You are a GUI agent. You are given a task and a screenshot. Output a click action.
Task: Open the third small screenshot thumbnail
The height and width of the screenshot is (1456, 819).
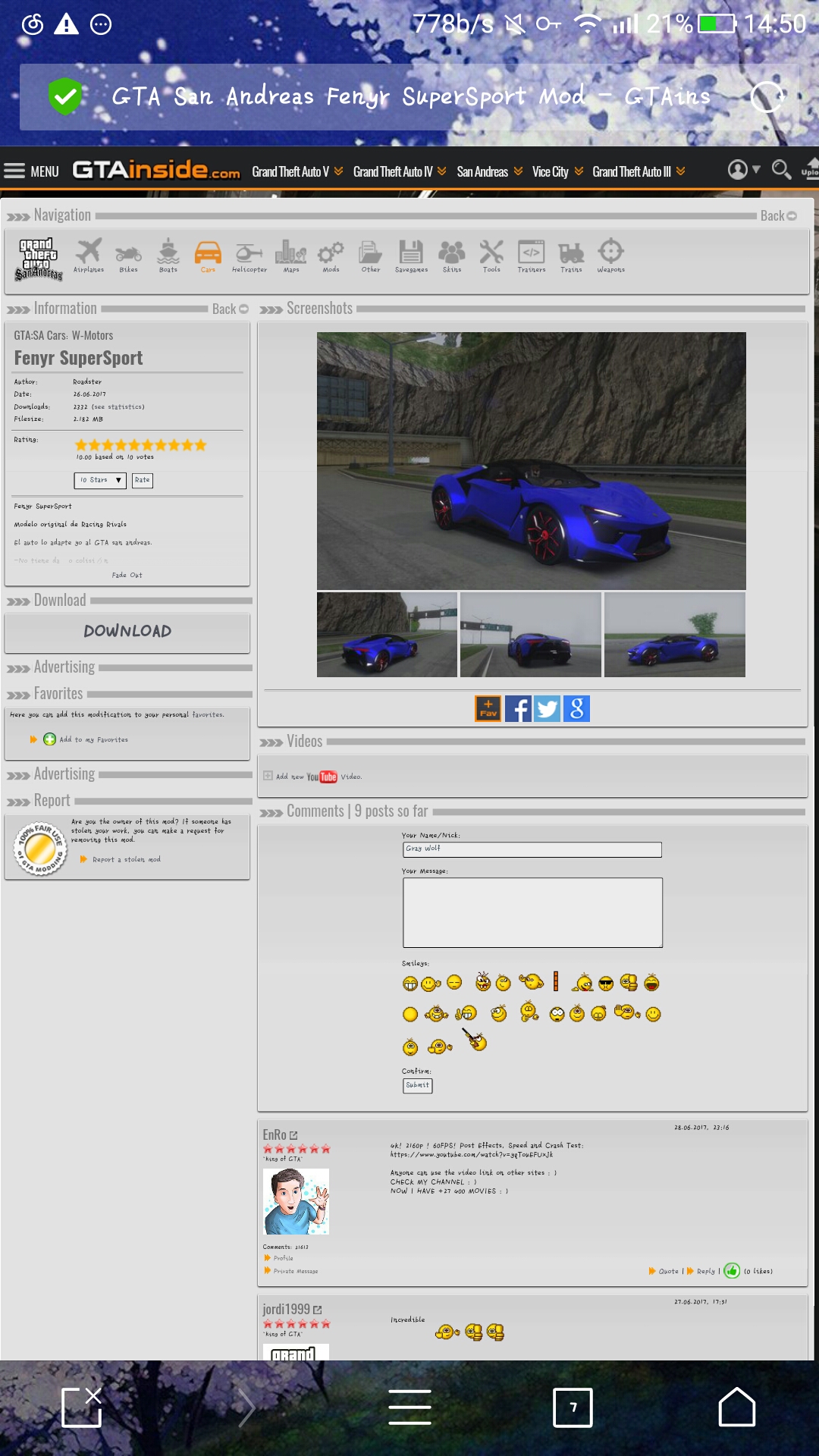tap(675, 635)
